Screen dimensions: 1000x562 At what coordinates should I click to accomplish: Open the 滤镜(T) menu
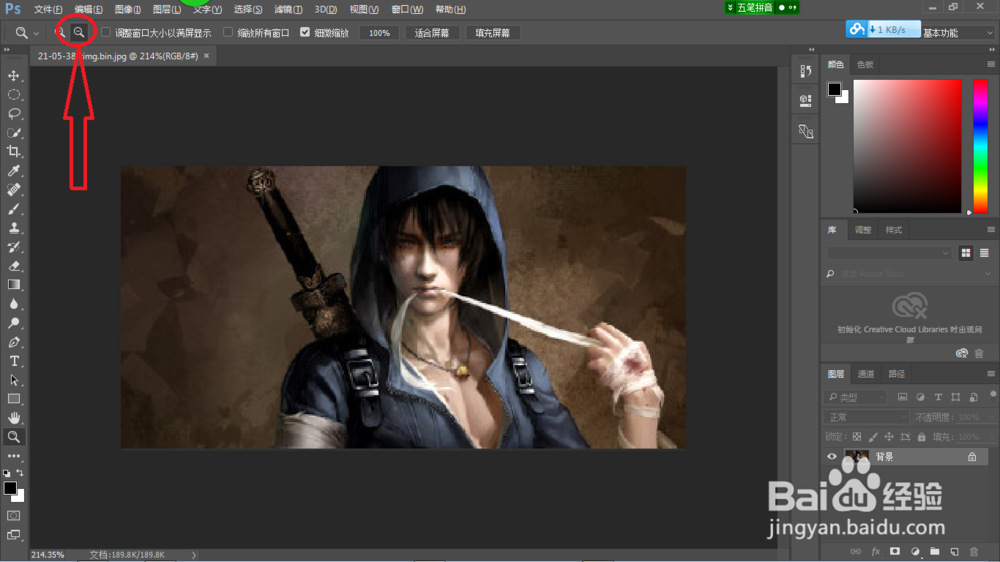point(288,10)
